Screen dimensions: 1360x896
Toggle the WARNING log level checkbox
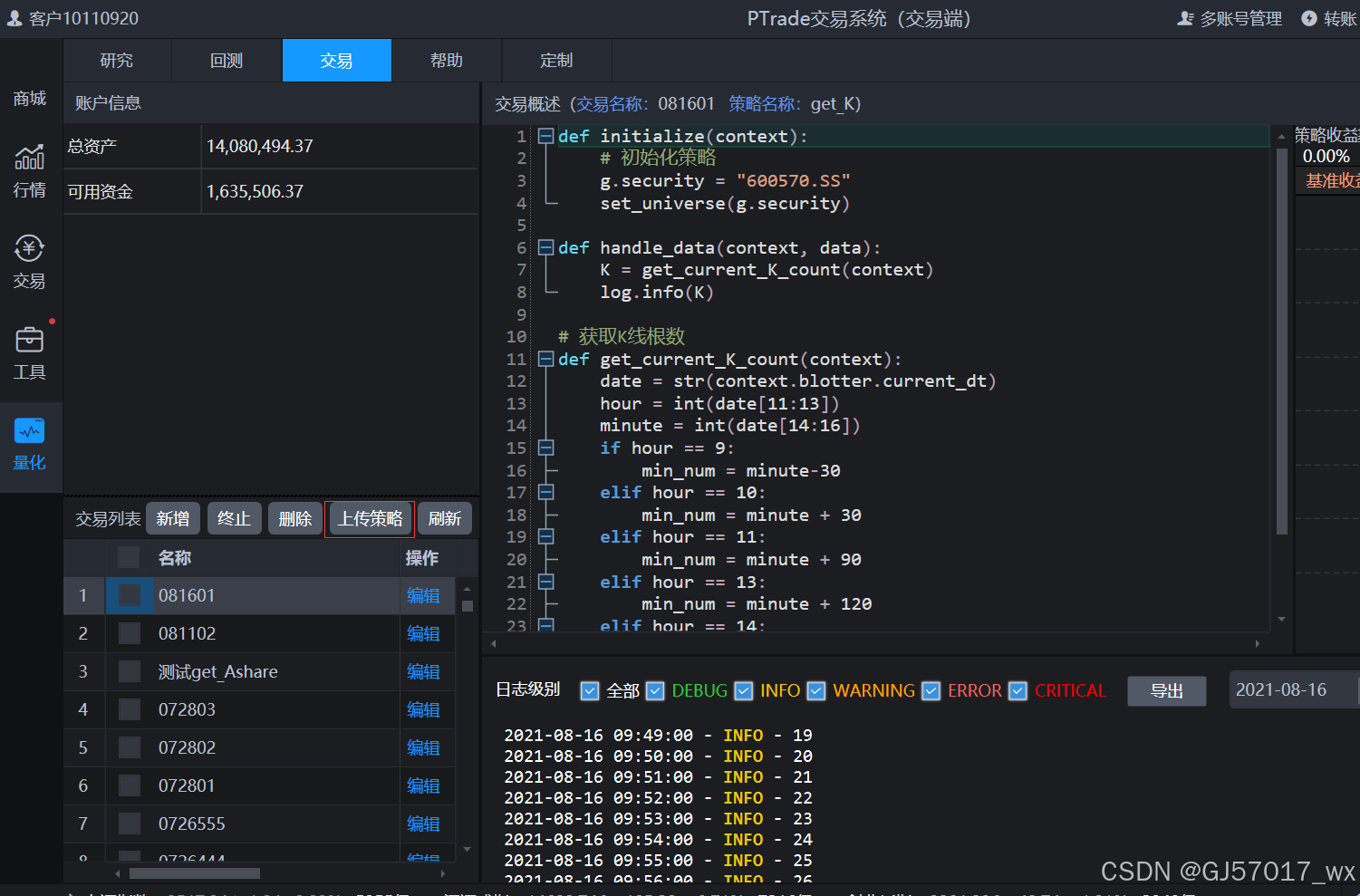[816, 690]
